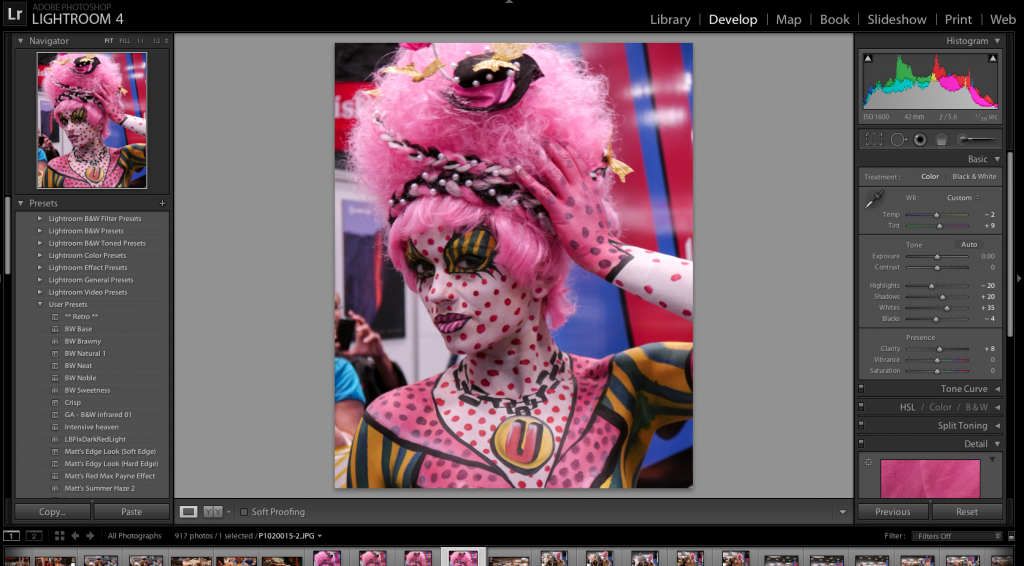The width and height of the screenshot is (1024, 566).
Task: Click the Retro preset icon
Action: 56,317
